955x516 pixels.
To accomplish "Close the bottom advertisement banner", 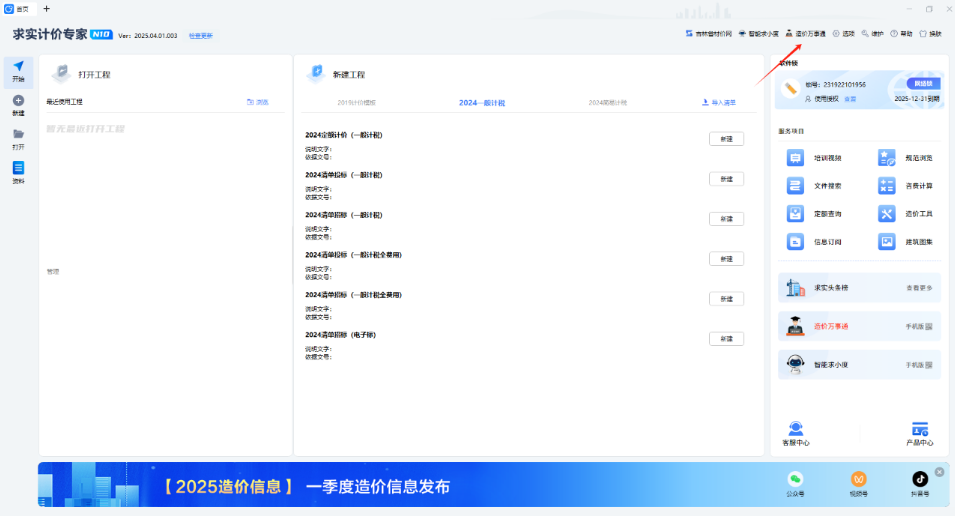I will pyautogui.click(x=939, y=472).
